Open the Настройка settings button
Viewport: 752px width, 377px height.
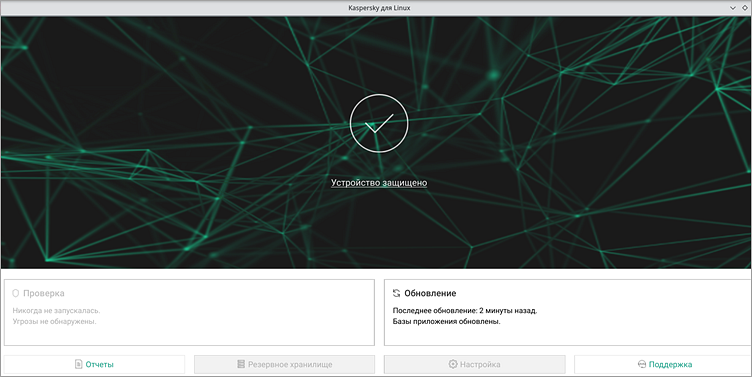tap(475, 365)
